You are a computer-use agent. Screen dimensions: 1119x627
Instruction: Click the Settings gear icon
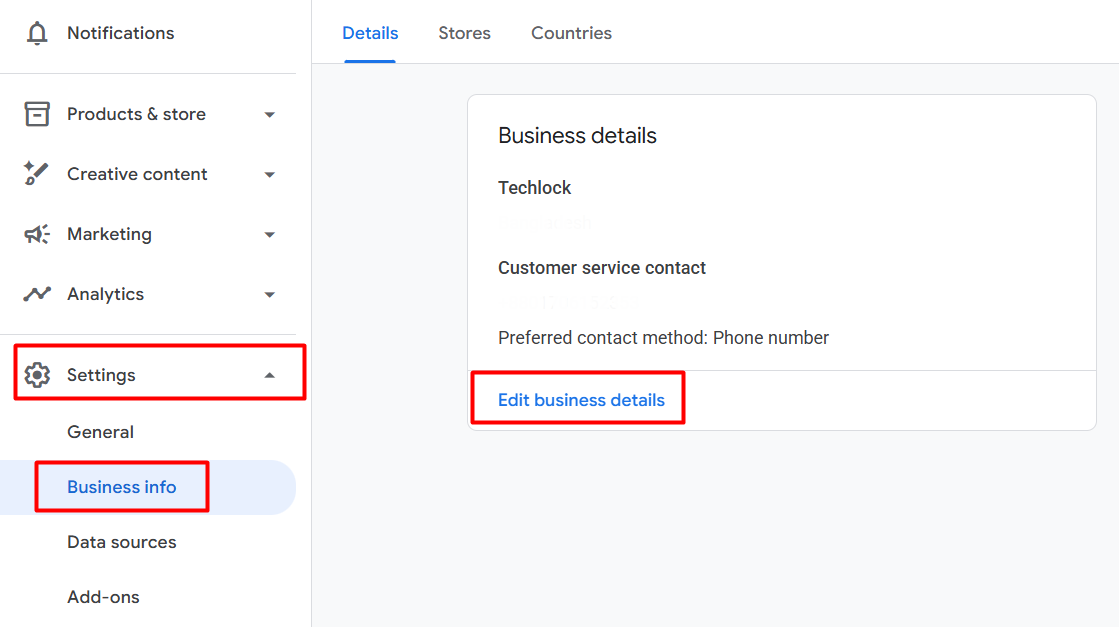(x=37, y=375)
